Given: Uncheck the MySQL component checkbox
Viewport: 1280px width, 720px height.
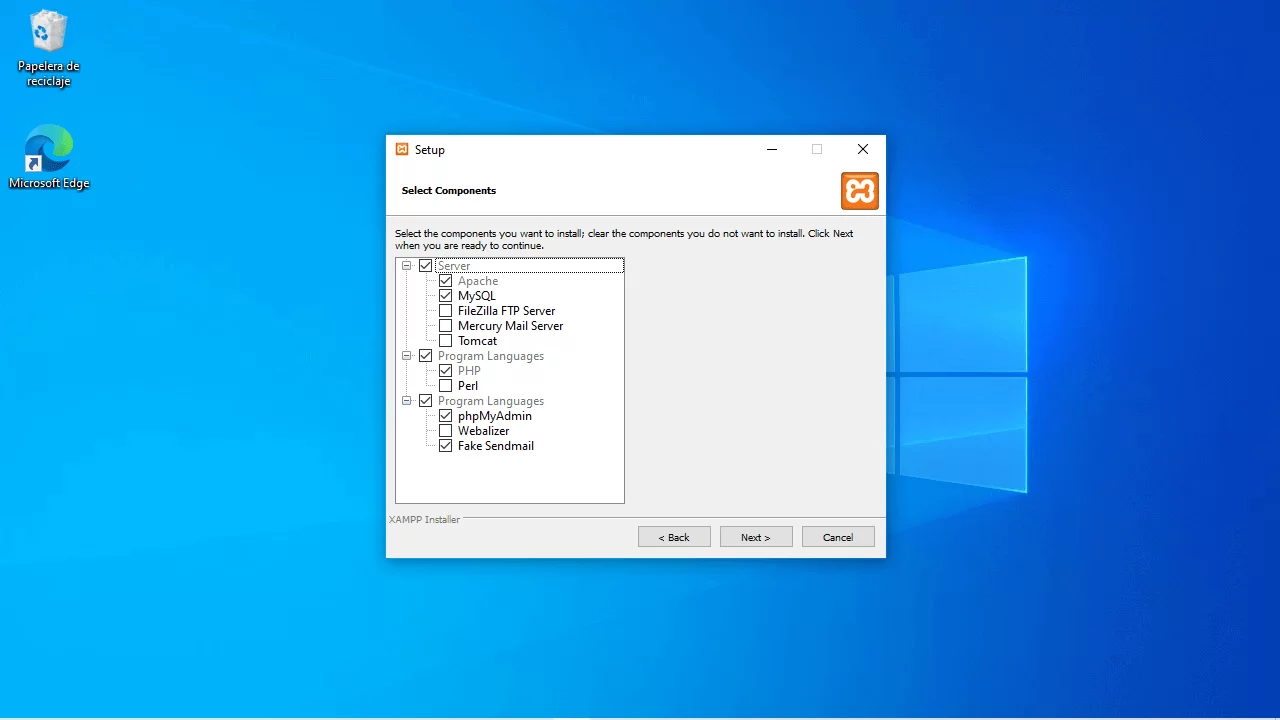Looking at the screenshot, I should click(x=446, y=296).
